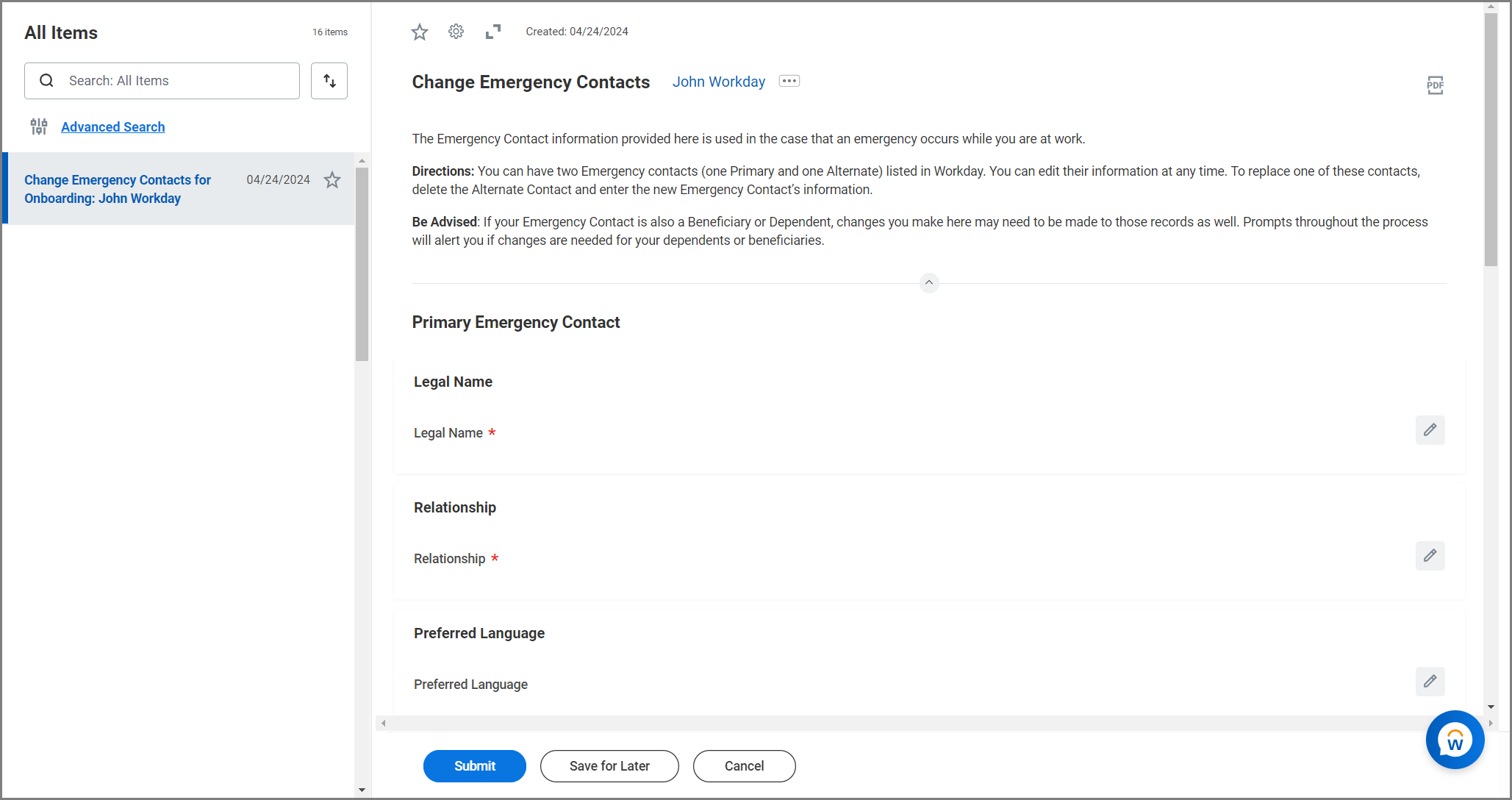Screen dimensions: 1512x800
Task: Open the Advanced Search link
Action: (113, 126)
